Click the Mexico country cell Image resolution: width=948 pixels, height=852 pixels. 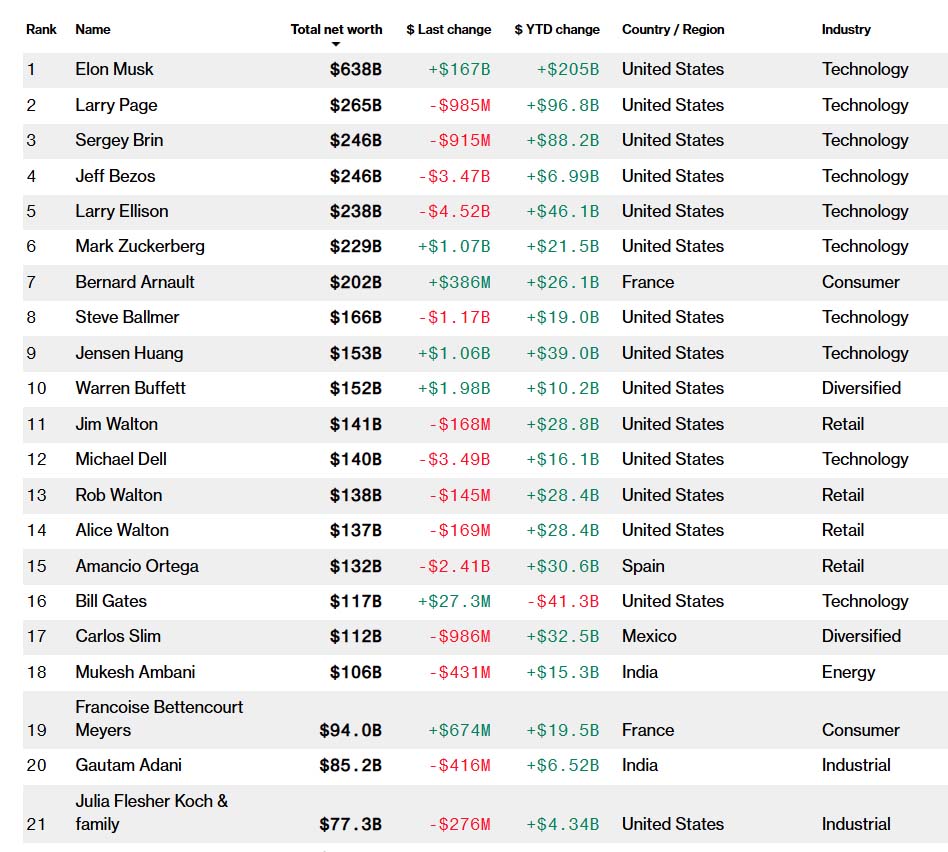tap(649, 636)
